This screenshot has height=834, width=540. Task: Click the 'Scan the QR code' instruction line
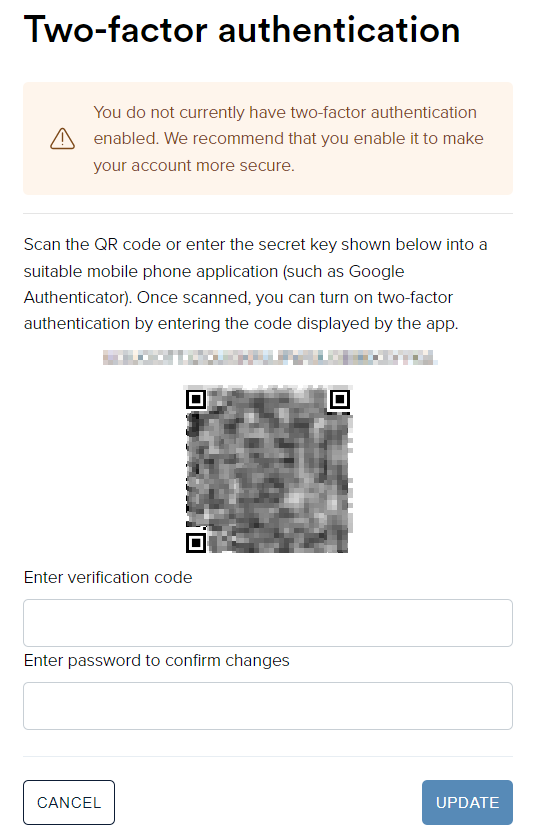tap(255, 245)
